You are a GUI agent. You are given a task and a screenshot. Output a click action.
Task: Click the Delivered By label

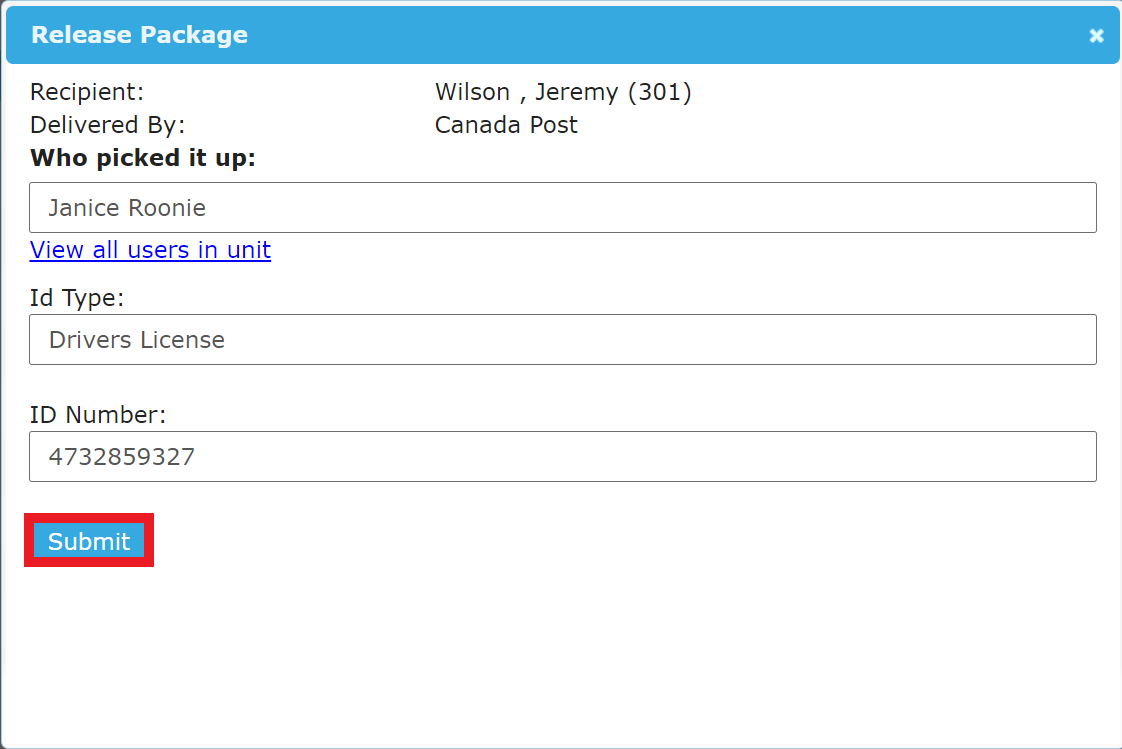tap(107, 124)
